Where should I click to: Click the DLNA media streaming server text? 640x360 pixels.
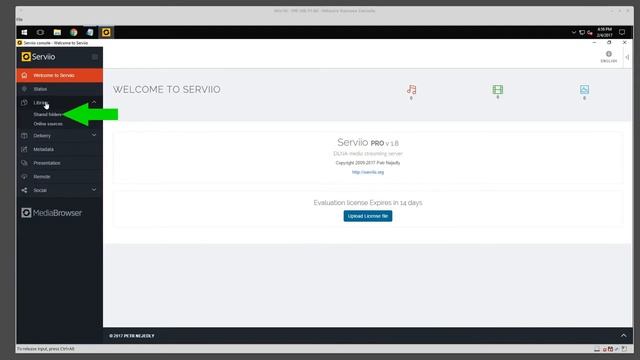pos(368,153)
